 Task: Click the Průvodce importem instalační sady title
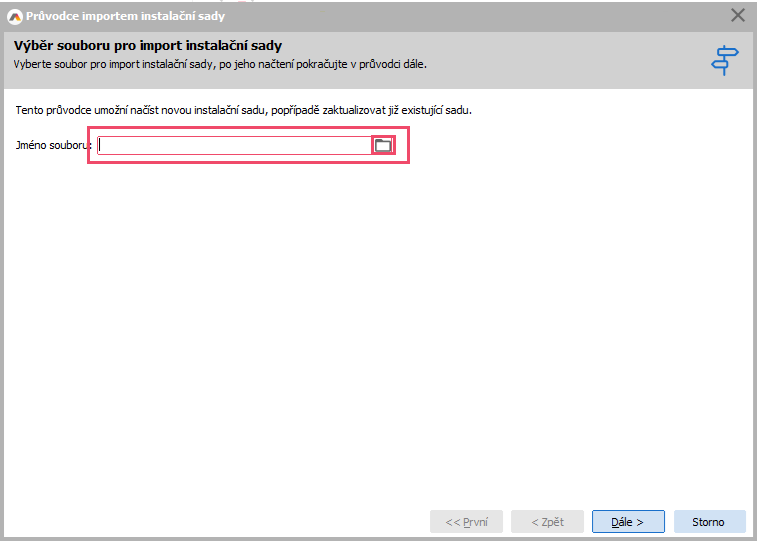click(118, 15)
